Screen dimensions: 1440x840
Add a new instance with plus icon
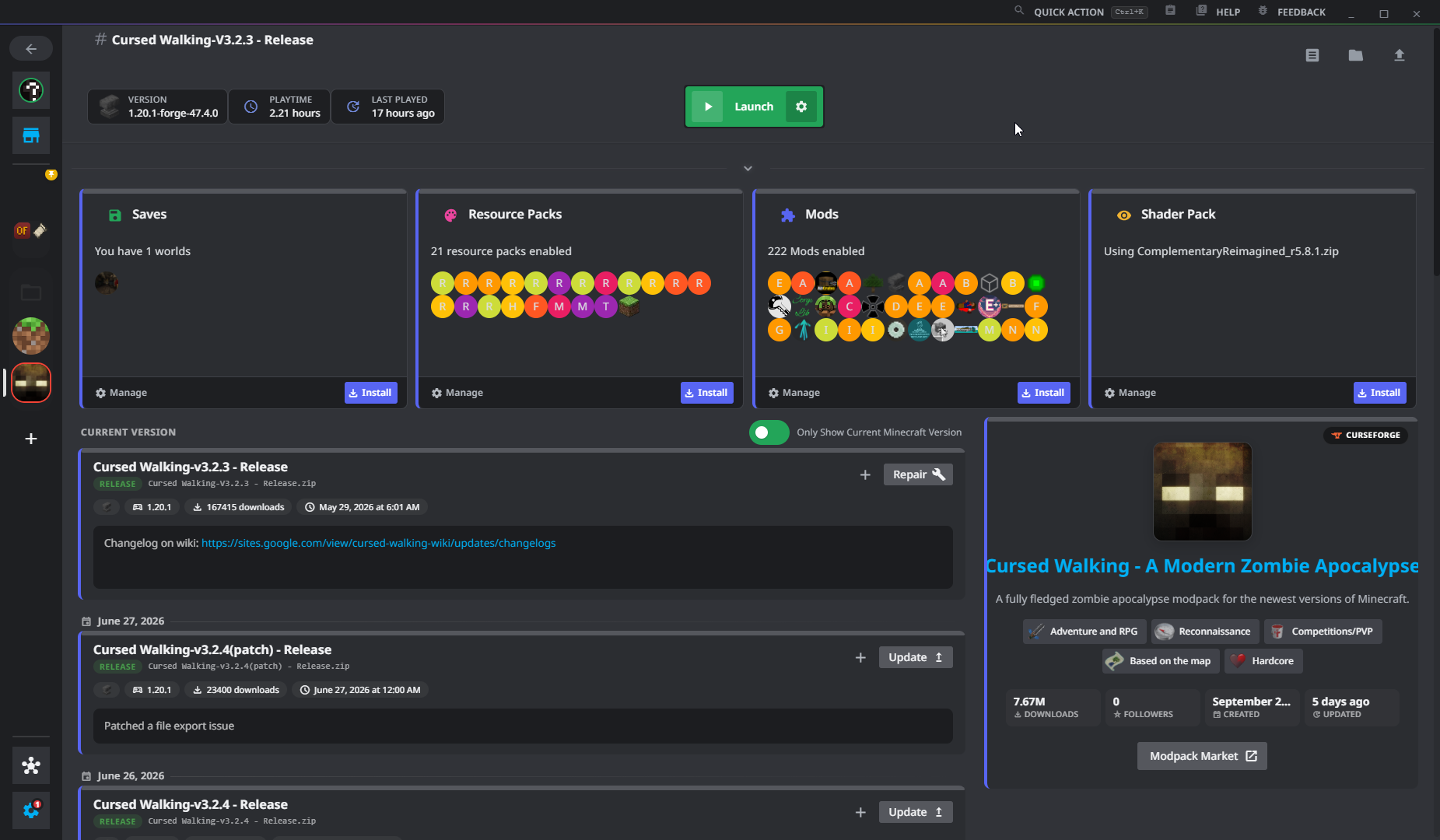[31, 439]
